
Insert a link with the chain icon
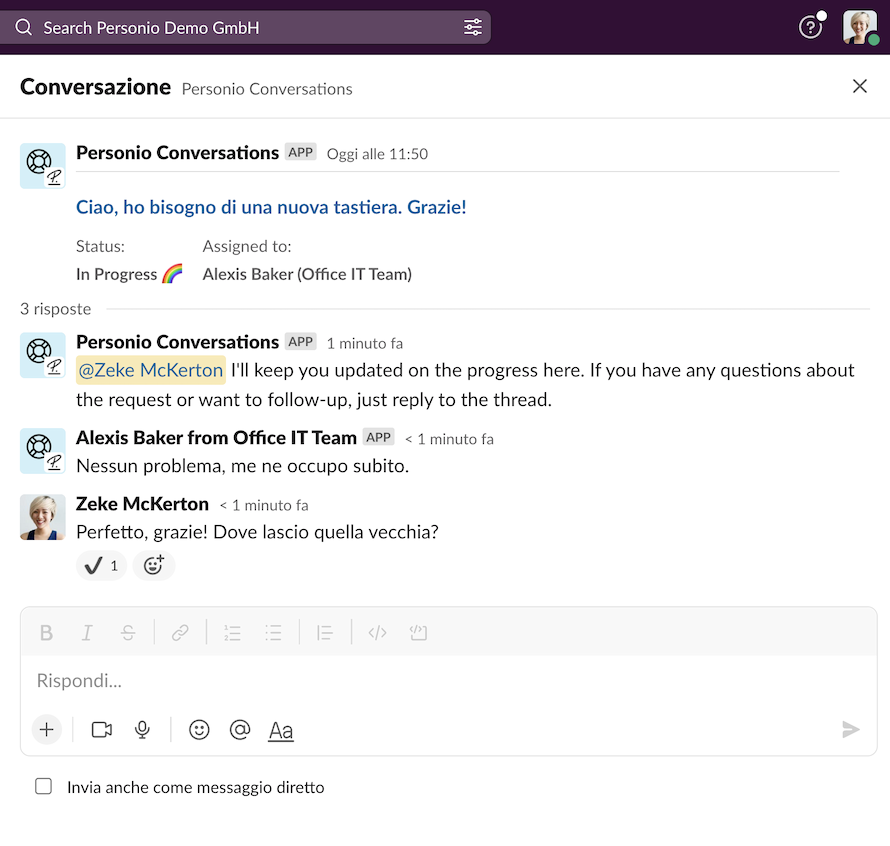click(180, 633)
